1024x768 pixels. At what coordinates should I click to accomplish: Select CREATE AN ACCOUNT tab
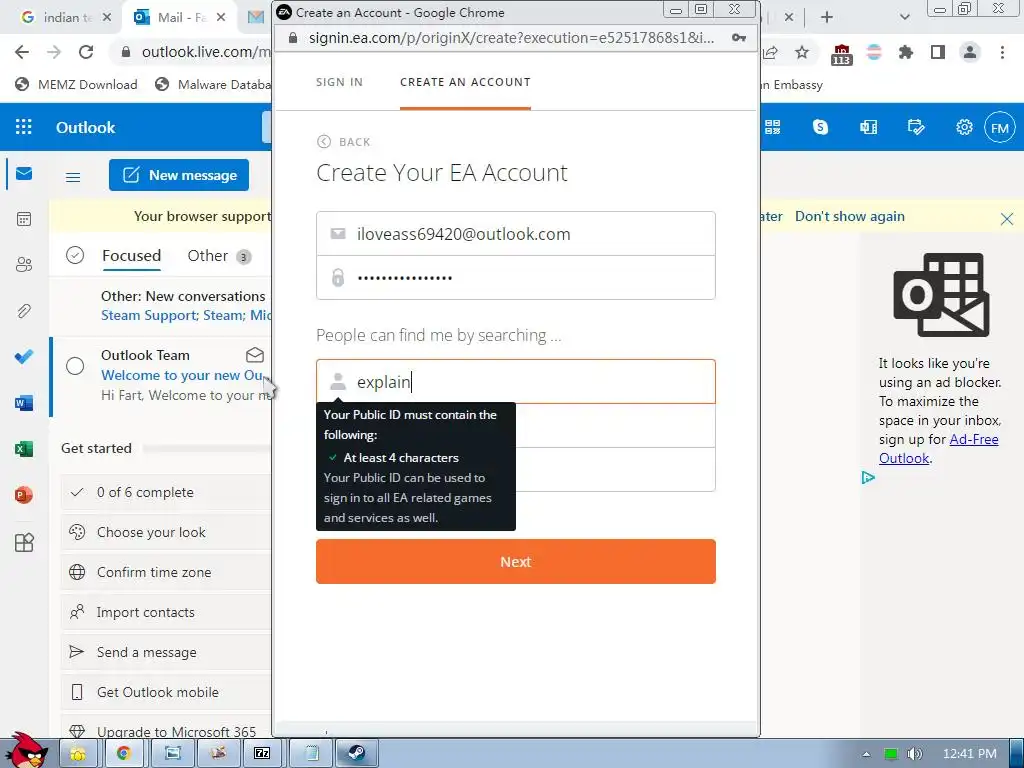click(465, 82)
